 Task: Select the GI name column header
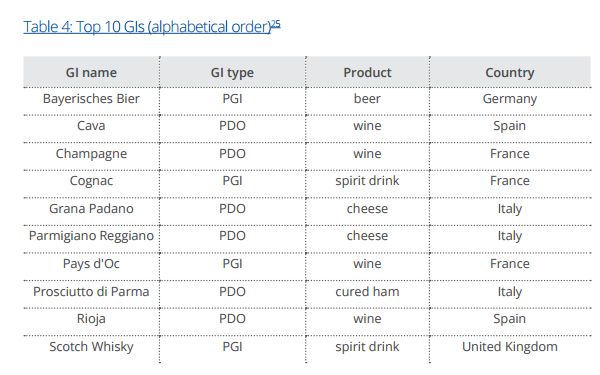point(91,72)
